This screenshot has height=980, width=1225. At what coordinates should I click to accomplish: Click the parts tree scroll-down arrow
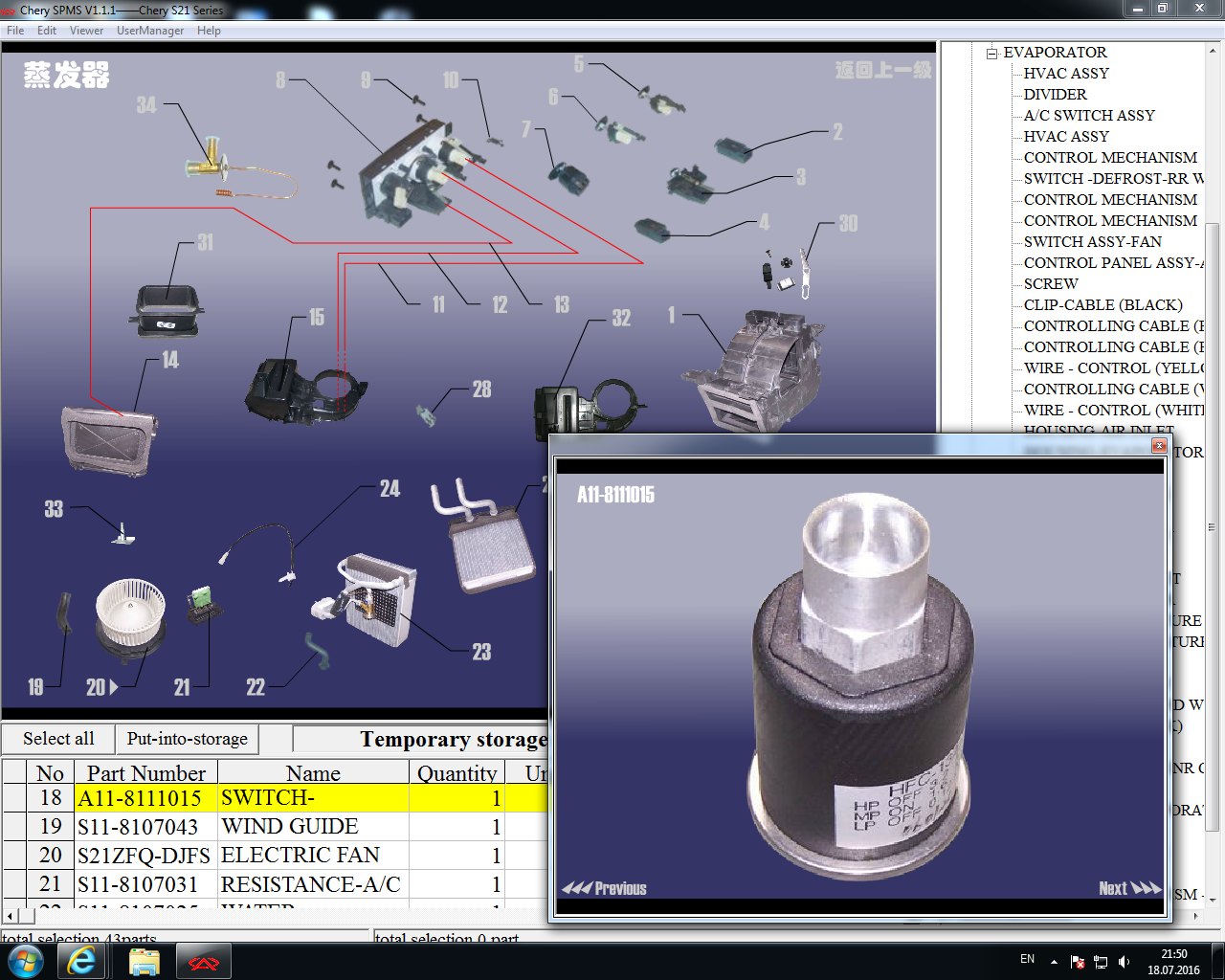(x=1213, y=900)
